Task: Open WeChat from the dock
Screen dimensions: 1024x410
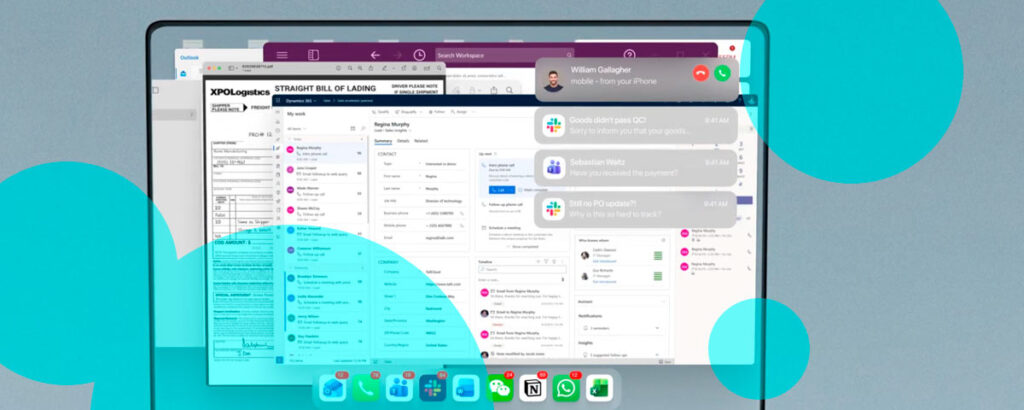Action: coord(500,388)
